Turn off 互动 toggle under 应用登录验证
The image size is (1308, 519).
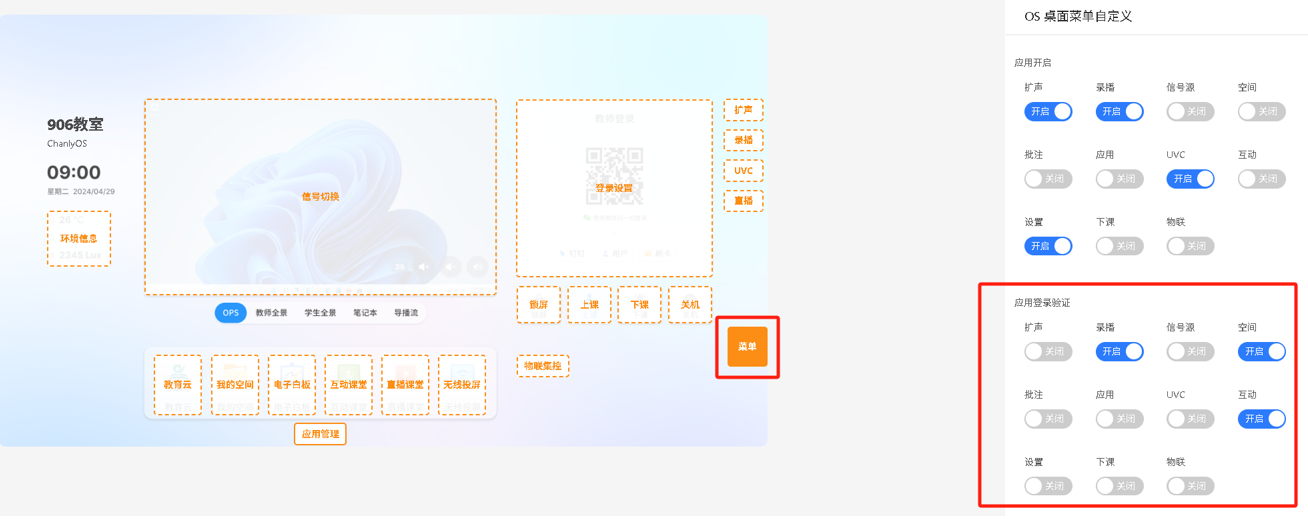1261,419
